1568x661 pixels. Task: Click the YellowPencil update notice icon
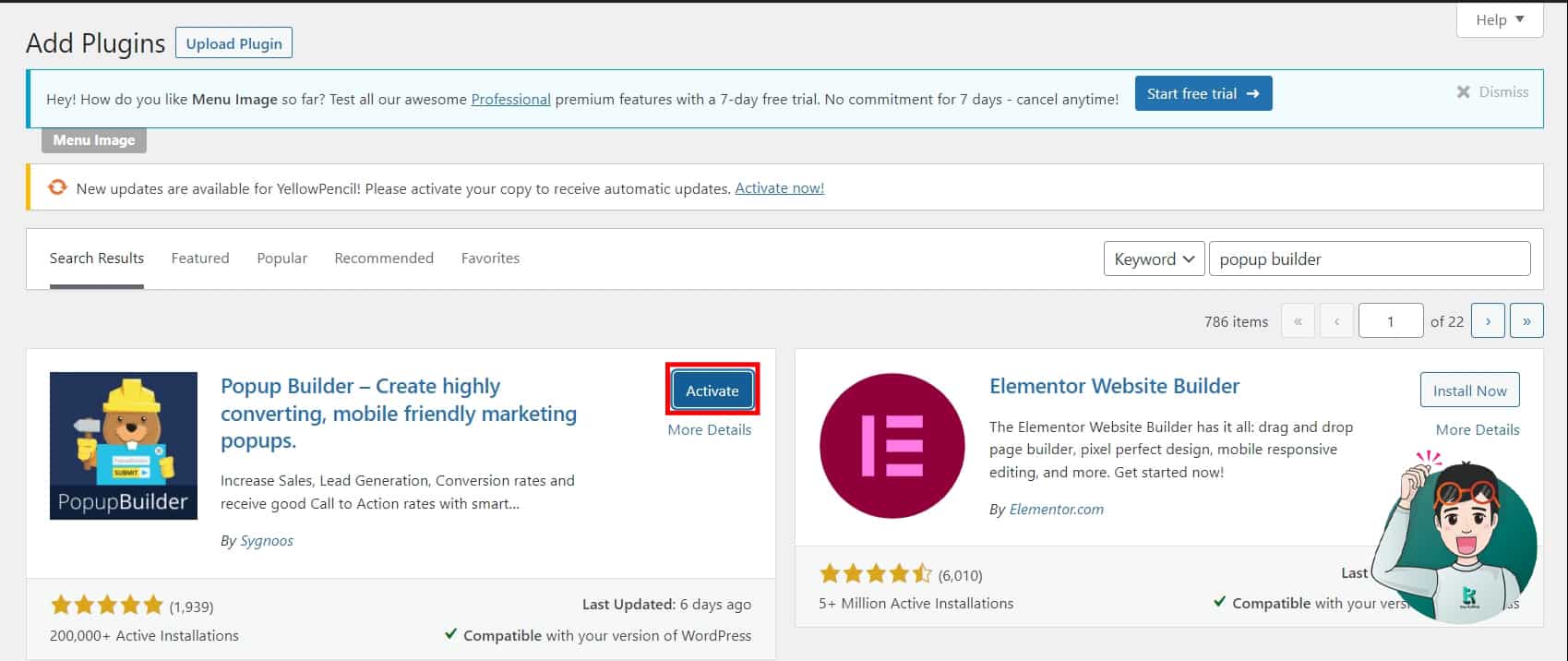57,187
